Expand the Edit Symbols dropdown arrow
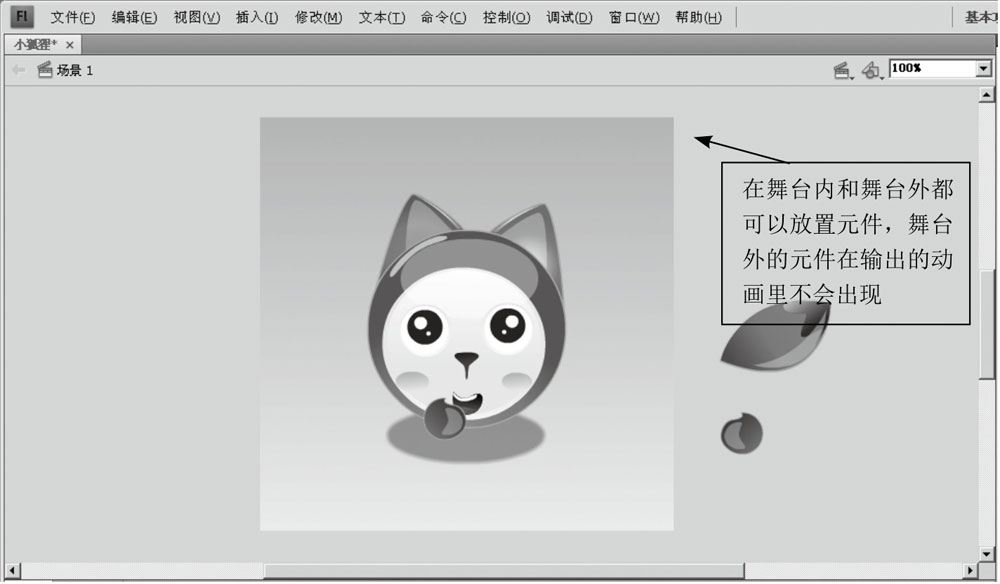Viewport: 1000px width, 584px height. pos(881,75)
